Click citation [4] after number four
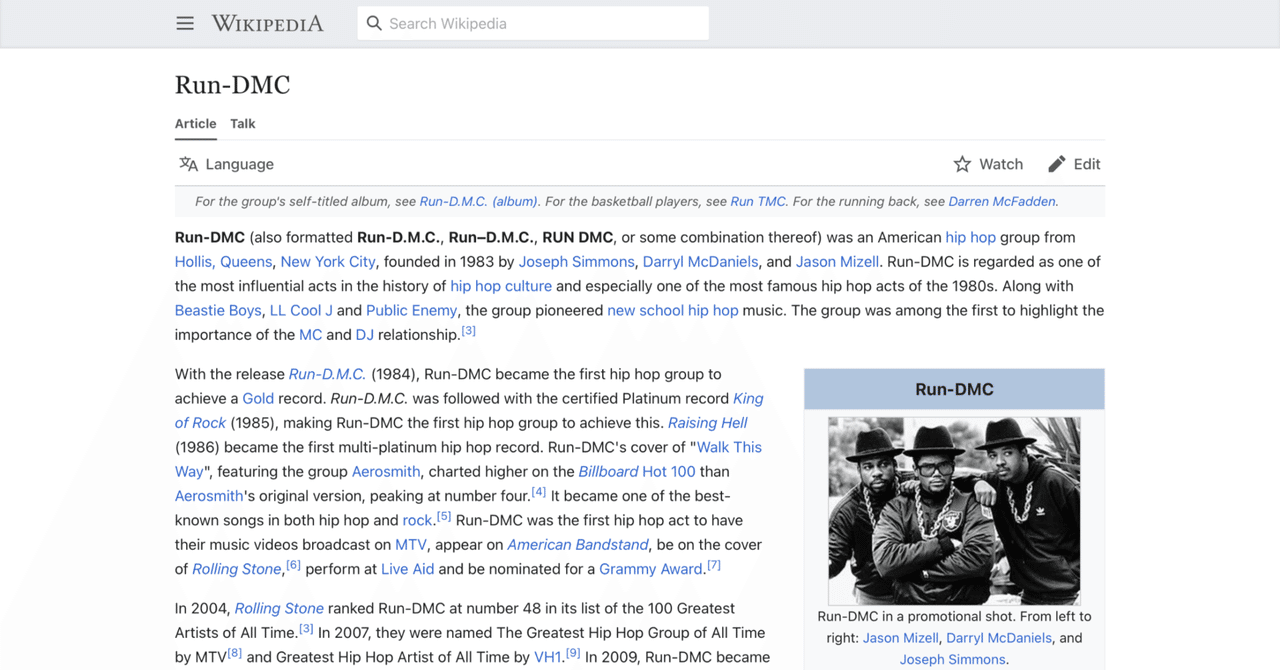1280x670 pixels. (539, 492)
